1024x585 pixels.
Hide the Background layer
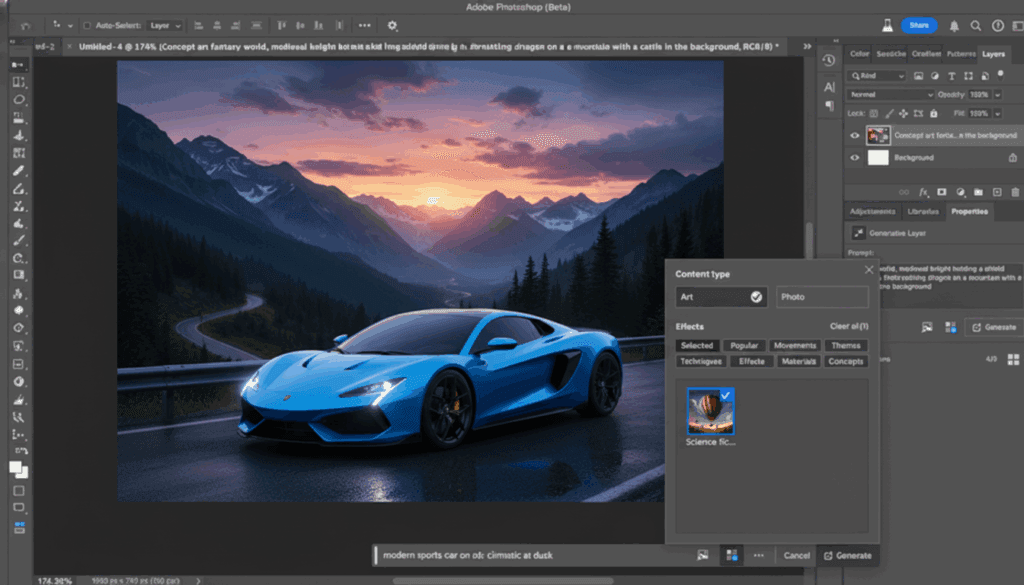click(855, 157)
